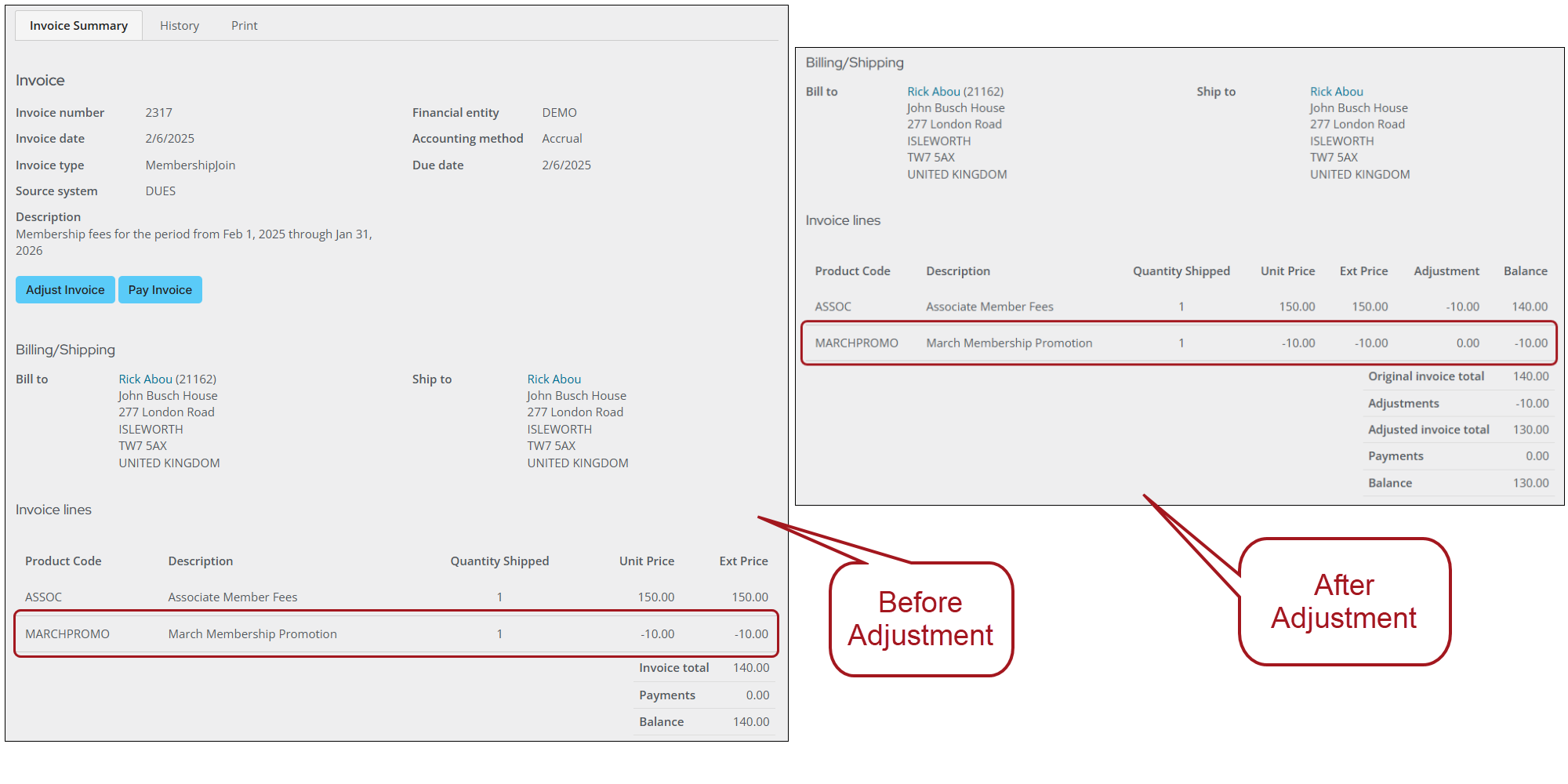Open the Invoice Summary tab

coord(78,26)
